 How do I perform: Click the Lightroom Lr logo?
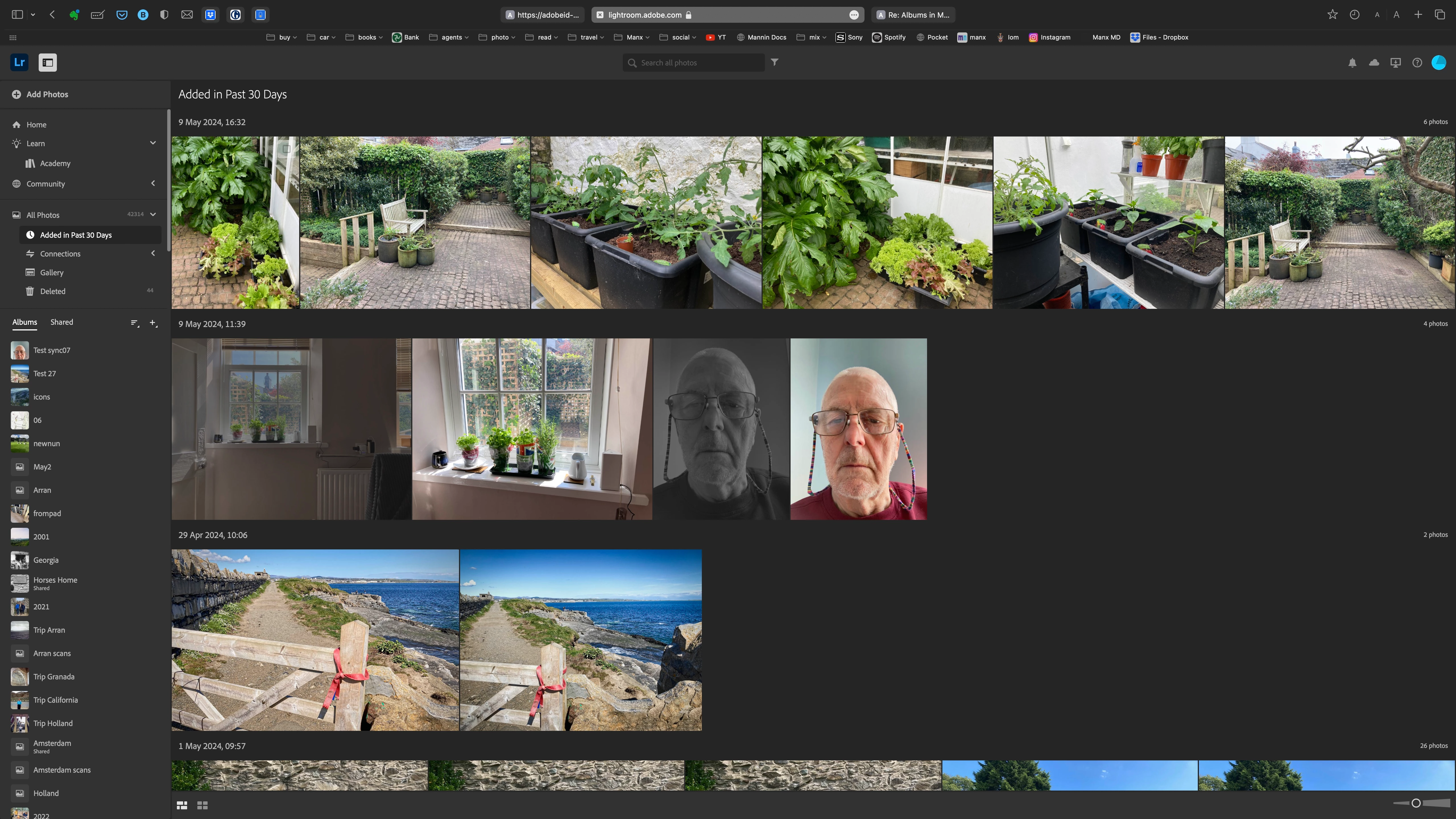coord(19,62)
